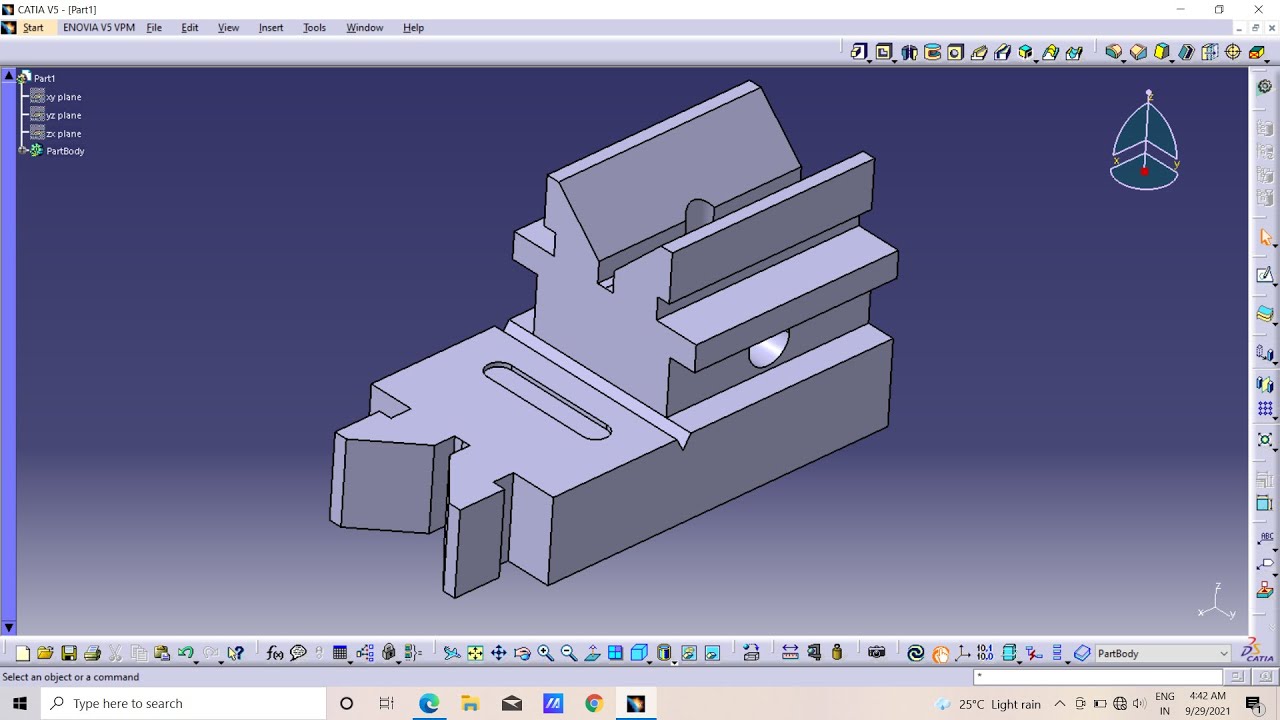This screenshot has width=1280, height=720.
Task: Click the Measure Between icon
Action: pos(790,653)
